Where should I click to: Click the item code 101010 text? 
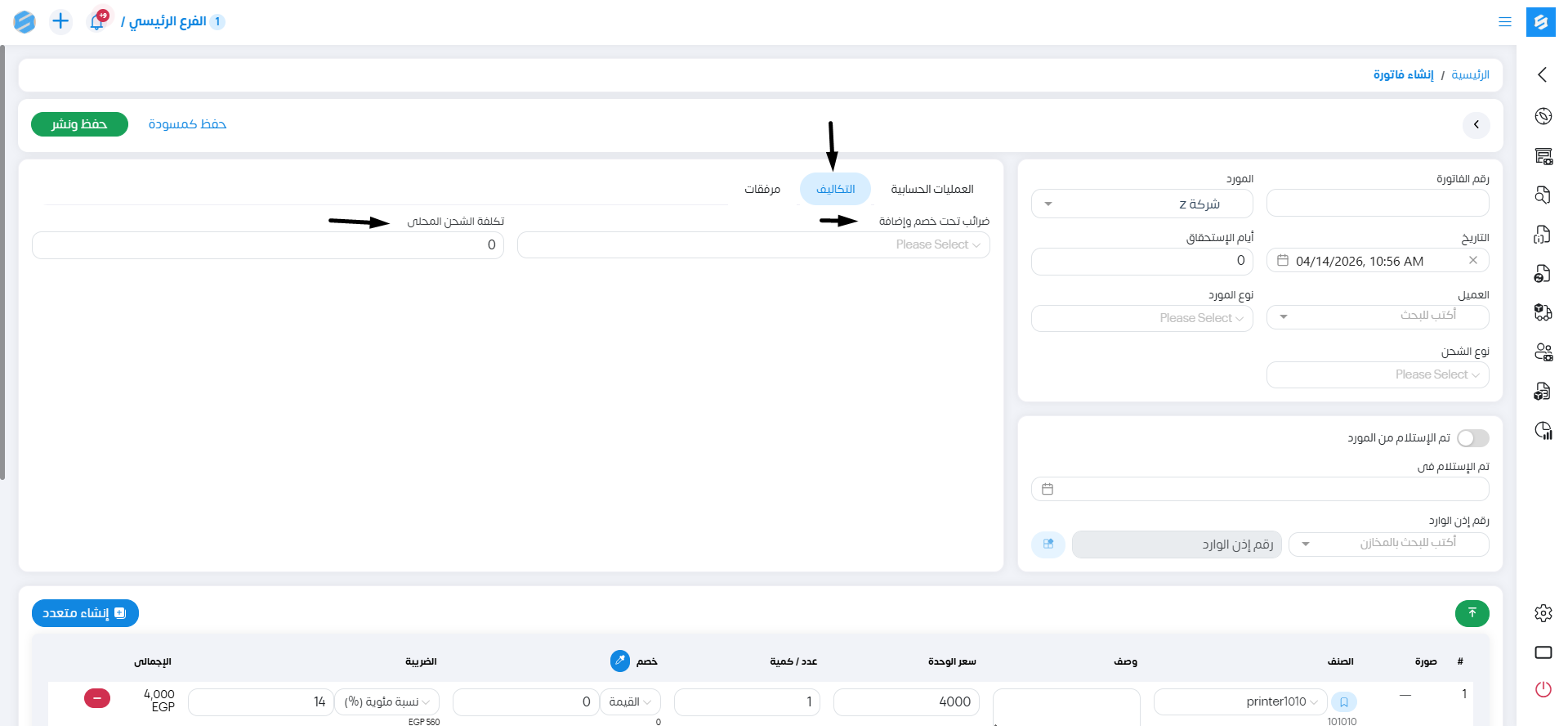tap(1342, 721)
